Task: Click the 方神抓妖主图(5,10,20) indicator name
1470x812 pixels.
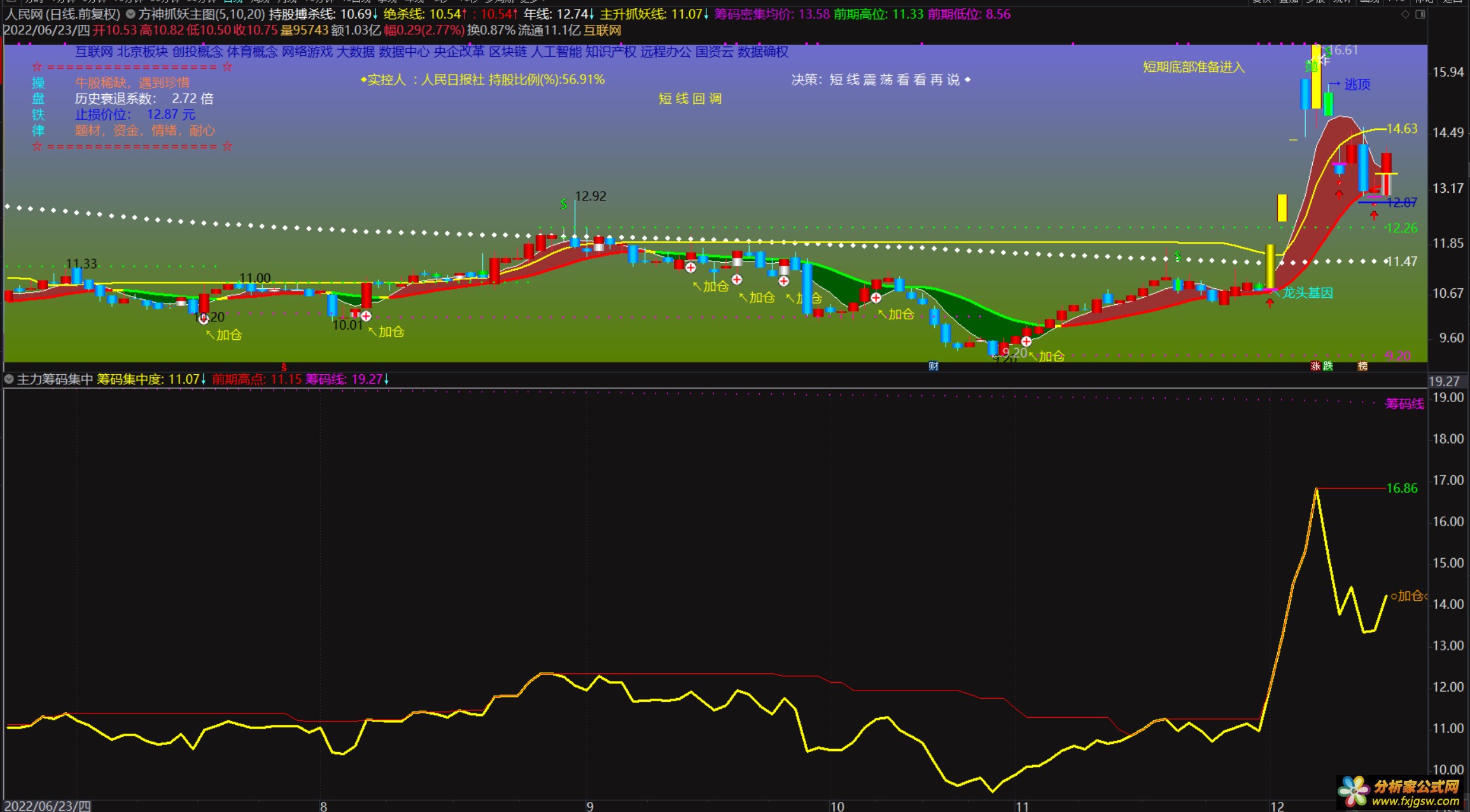Action: pos(202,14)
